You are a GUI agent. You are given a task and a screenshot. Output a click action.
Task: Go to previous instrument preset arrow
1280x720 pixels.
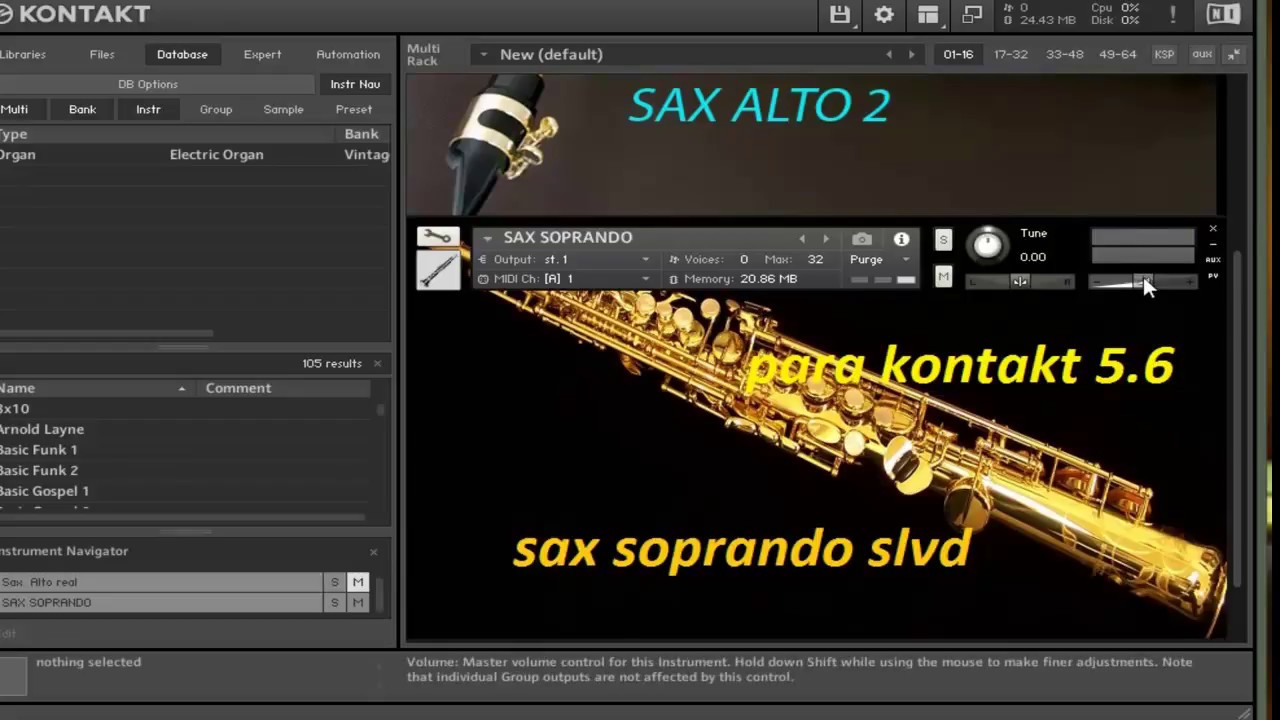tap(801, 239)
